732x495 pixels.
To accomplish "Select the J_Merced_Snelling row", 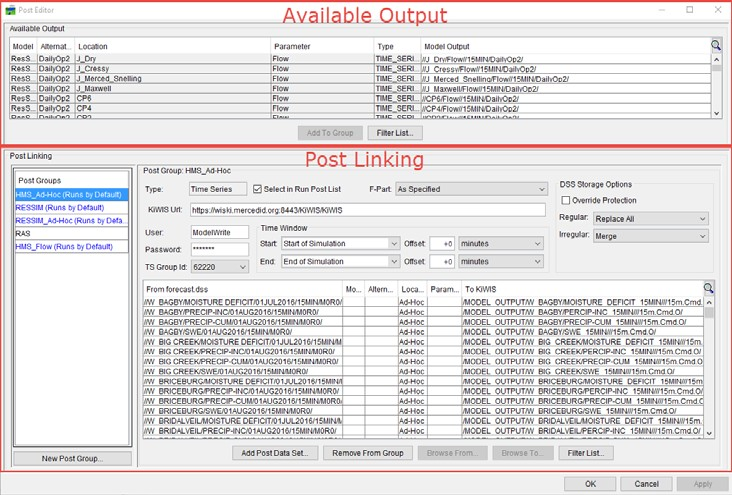I will (360, 78).
